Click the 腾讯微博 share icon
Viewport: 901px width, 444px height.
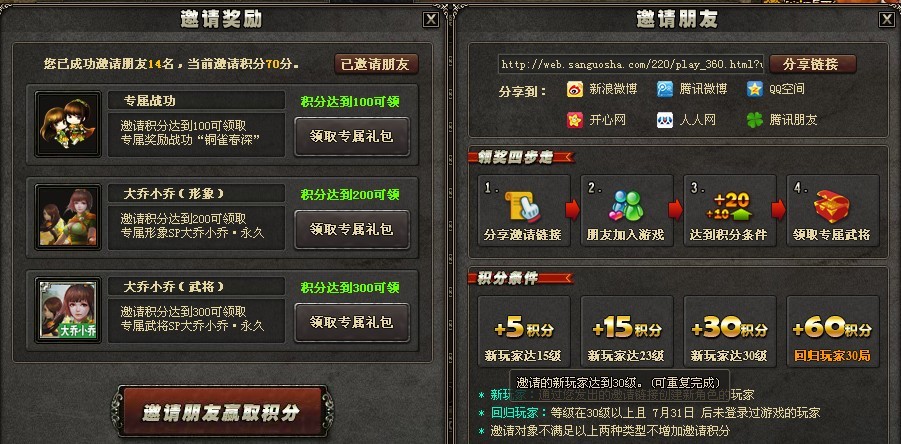(x=665, y=89)
